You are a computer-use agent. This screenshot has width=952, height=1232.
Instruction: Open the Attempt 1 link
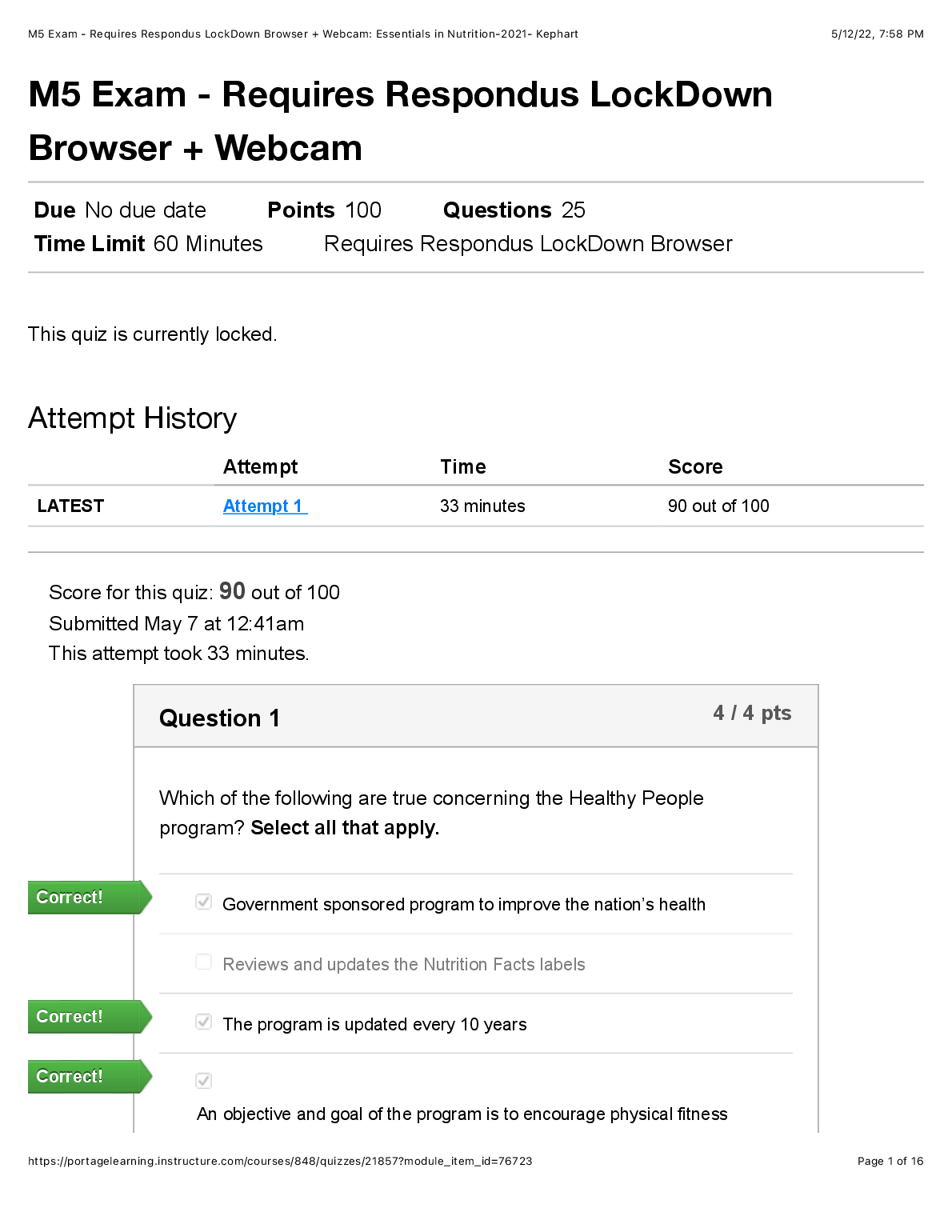pos(264,506)
